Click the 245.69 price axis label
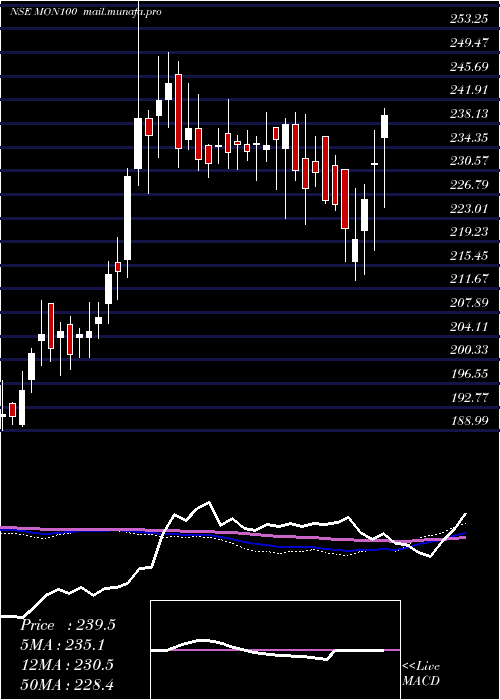The height and width of the screenshot is (700, 500). click(469, 67)
